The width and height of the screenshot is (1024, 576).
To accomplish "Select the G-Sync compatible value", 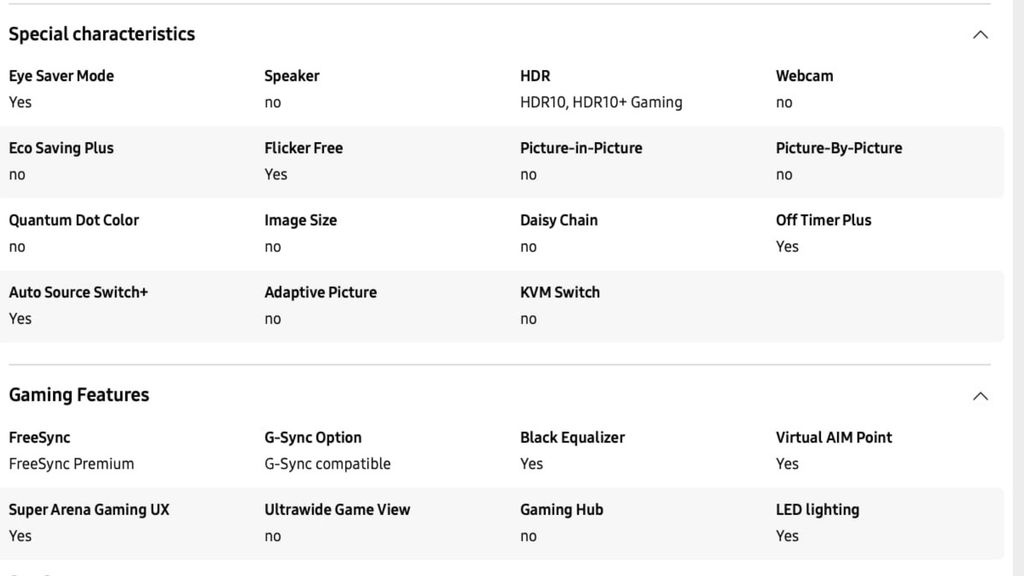I will click(327, 464).
